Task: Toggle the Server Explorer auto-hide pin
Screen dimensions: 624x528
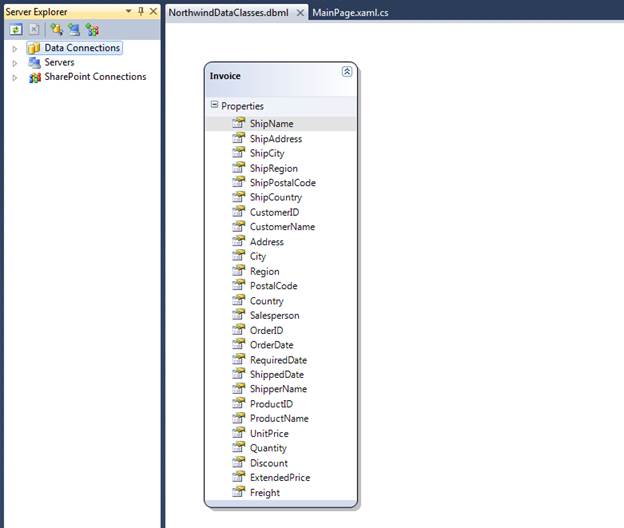Action: [x=140, y=11]
